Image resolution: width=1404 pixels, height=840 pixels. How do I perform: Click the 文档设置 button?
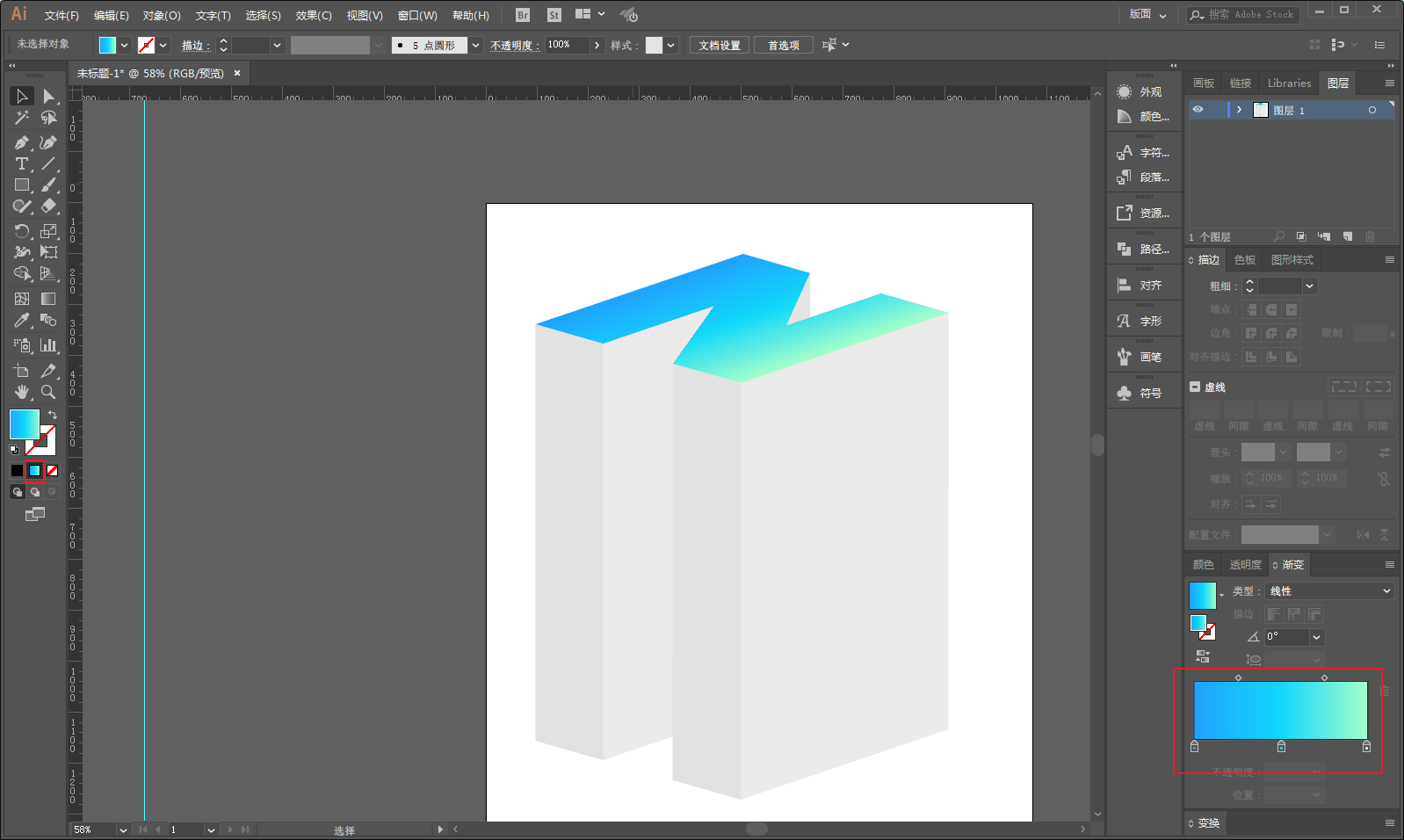click(720, 45)
